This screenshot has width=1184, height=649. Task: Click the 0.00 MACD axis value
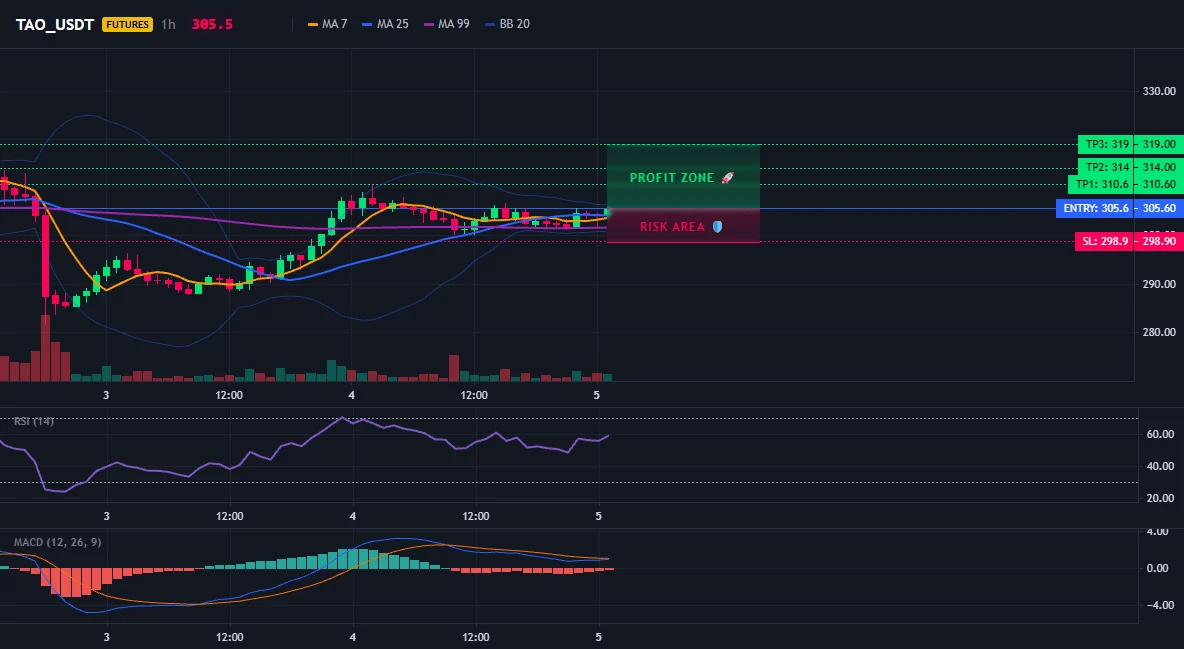coord(1158,568)
